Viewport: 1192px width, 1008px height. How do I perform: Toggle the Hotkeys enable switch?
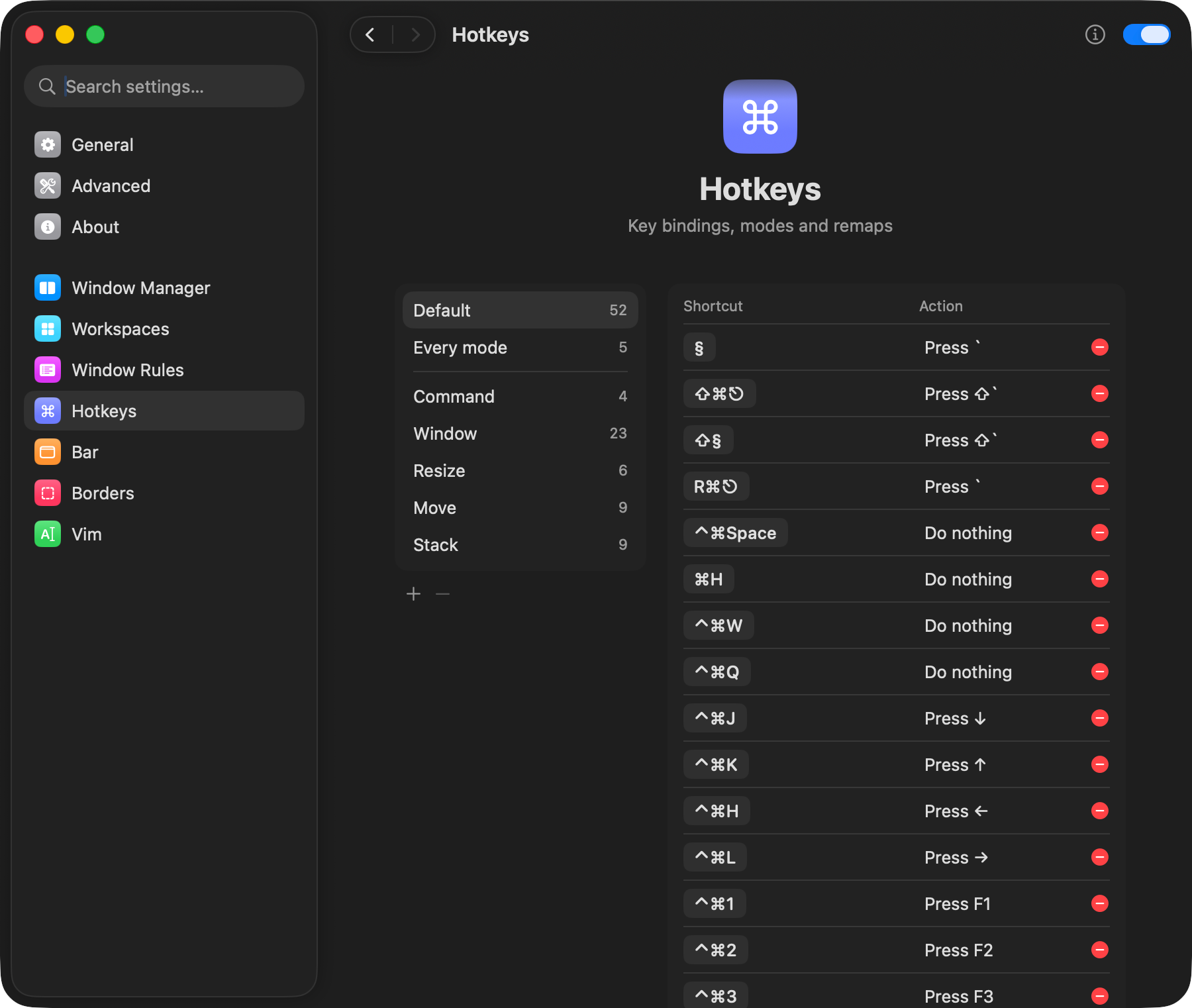1147,34
